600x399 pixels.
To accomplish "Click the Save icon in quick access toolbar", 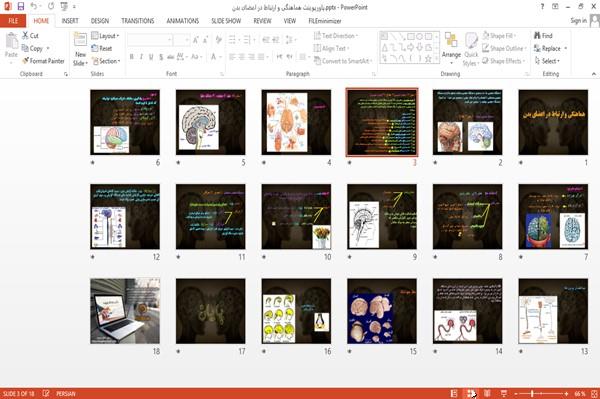I will (21, 7).
